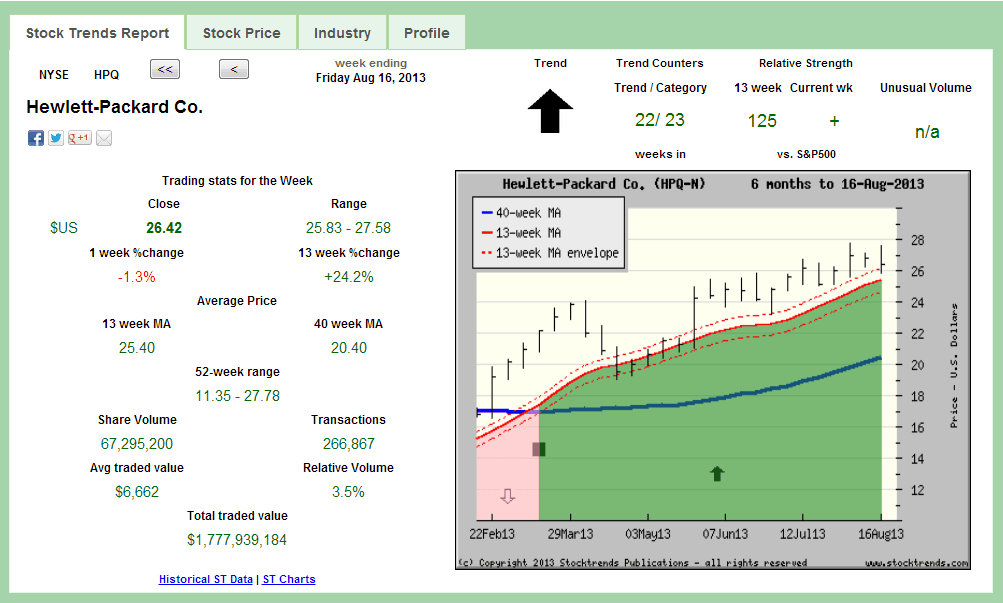Image resolution: width=1003 pixels, height=603 pixels.
Task: Open the Stock Trends Report tab
Action: coord(97,33)
